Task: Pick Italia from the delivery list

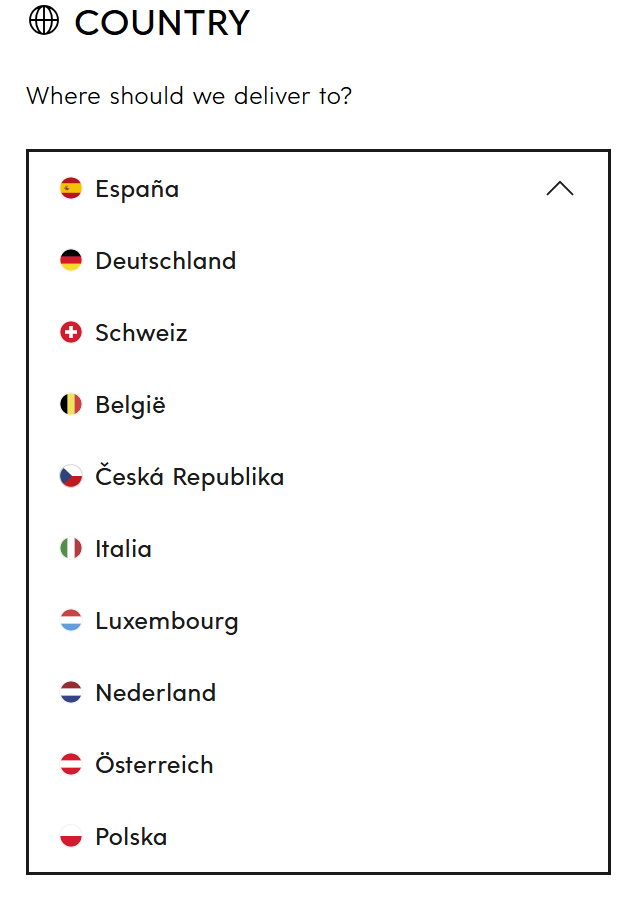Action: point(123,548)
